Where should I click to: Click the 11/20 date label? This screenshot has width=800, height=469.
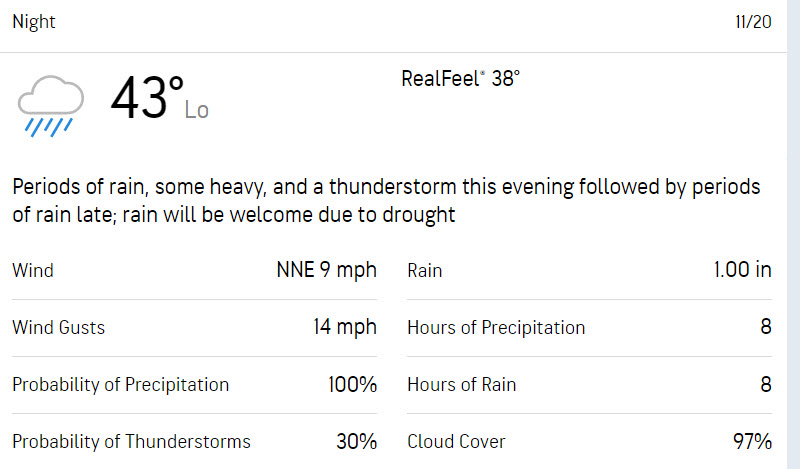point(753,22)
